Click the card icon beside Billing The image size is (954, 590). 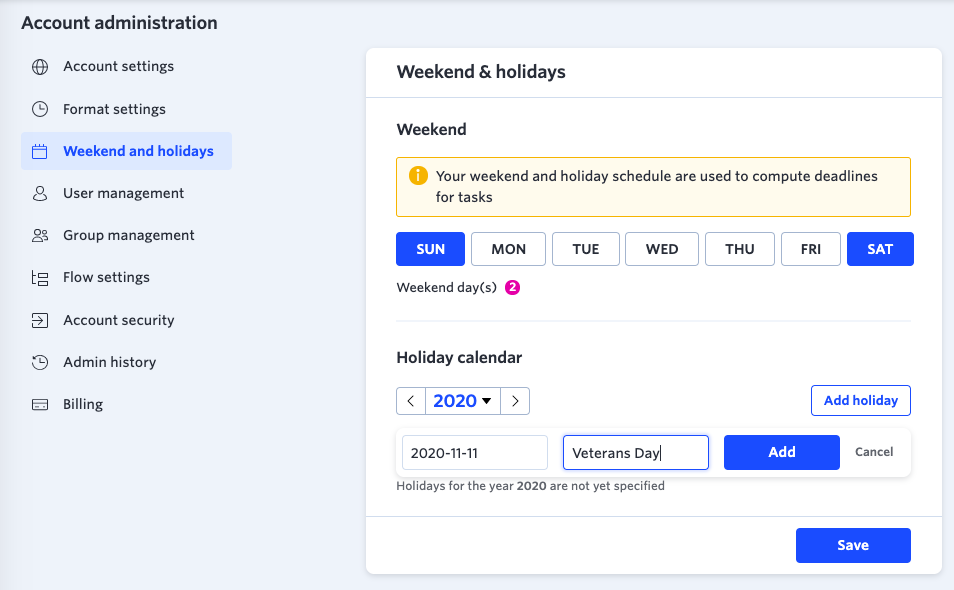[x=40, y=404]
